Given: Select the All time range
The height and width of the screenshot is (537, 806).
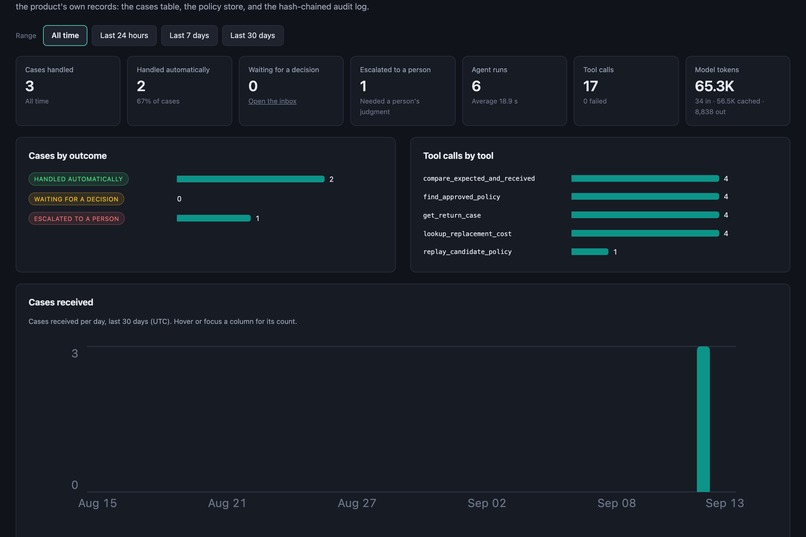Looking at the screenshot, I should click(x=65, y=35).
